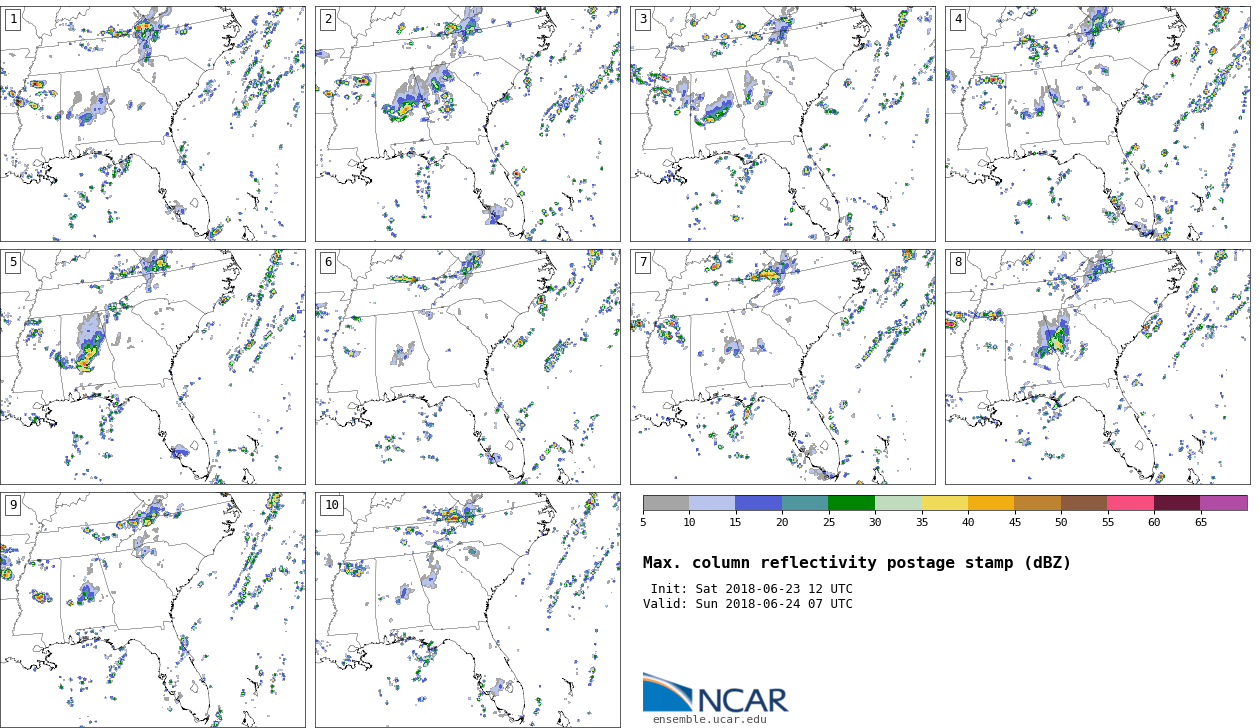Screen dimensions: 1260x728
Task: Open ensemble member 5 reflectivity map
Action: click(153, 367)
